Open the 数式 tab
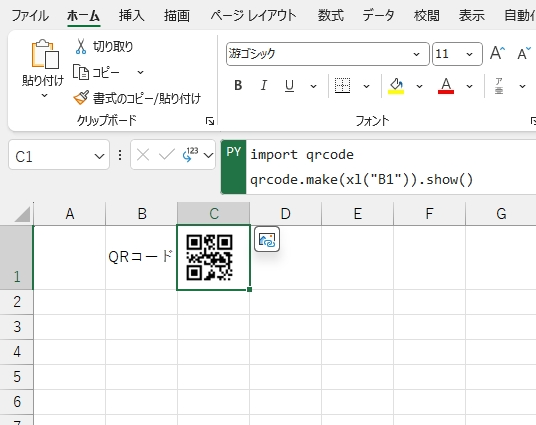The width and height of the screenshot is (536, 425). click(331, 16)
